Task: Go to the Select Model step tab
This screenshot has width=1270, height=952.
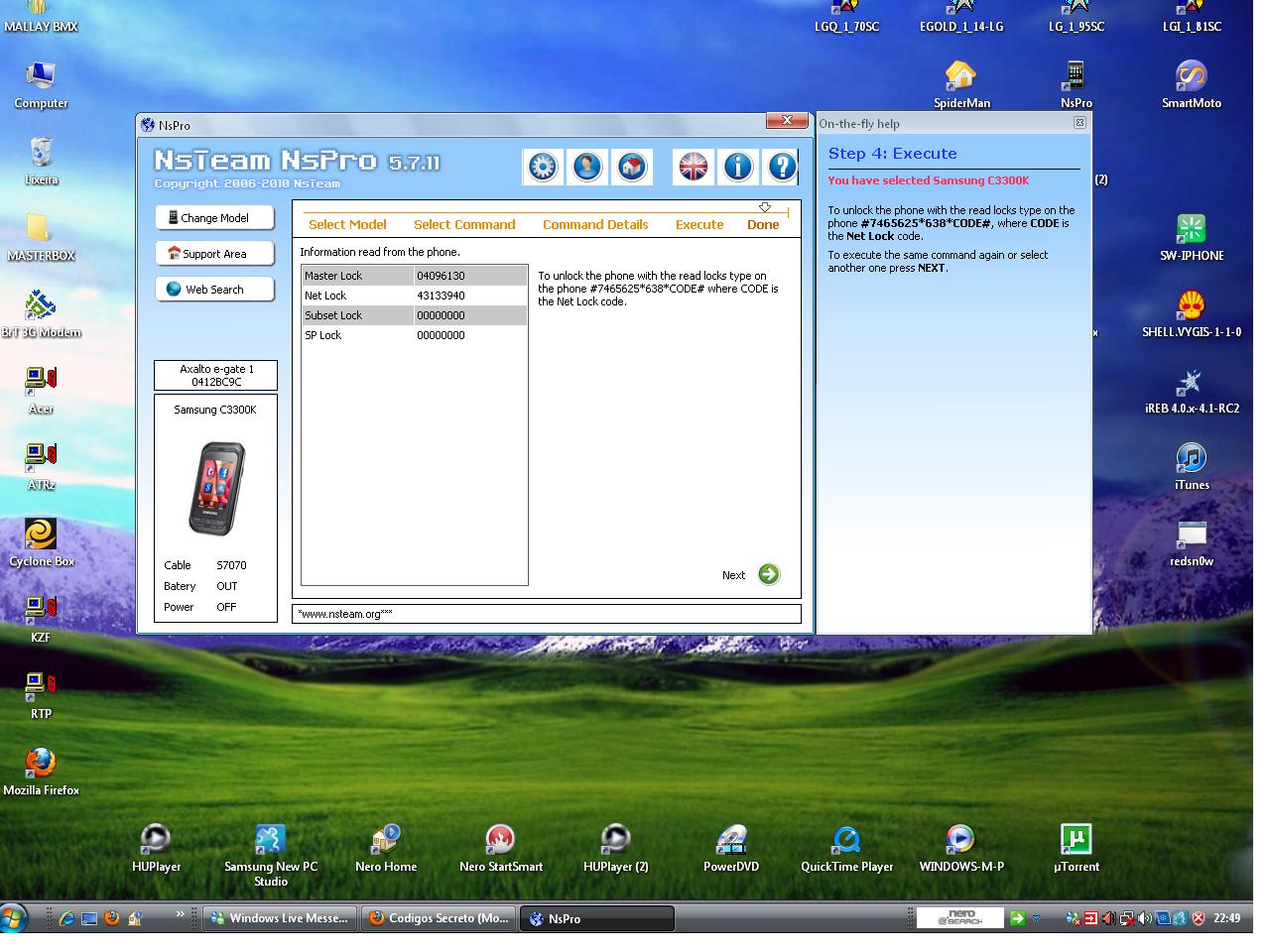Action: [347, 225]
